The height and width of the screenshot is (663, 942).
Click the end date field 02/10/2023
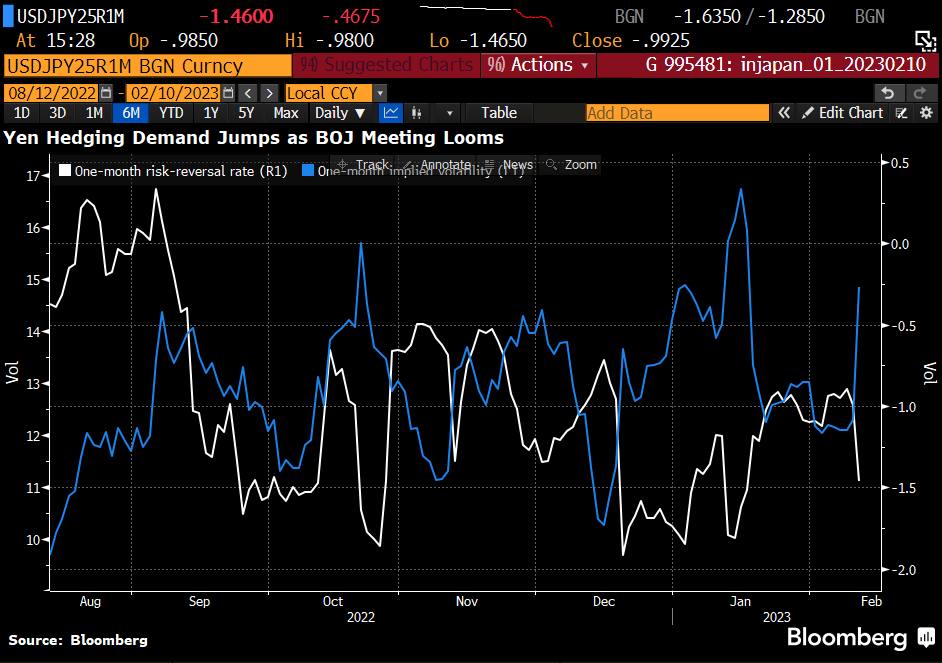click(x=174, y=93)
